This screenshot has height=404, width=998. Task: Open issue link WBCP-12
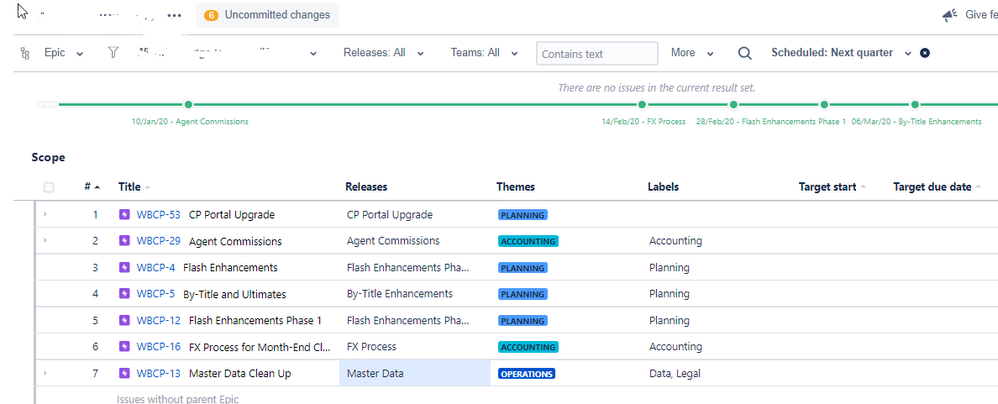158,321
